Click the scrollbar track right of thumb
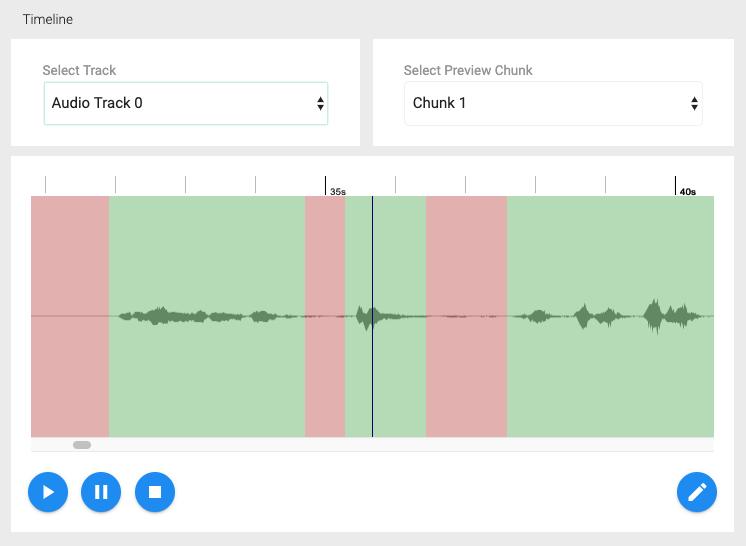The image size is (746, 546). pos(400,445)
